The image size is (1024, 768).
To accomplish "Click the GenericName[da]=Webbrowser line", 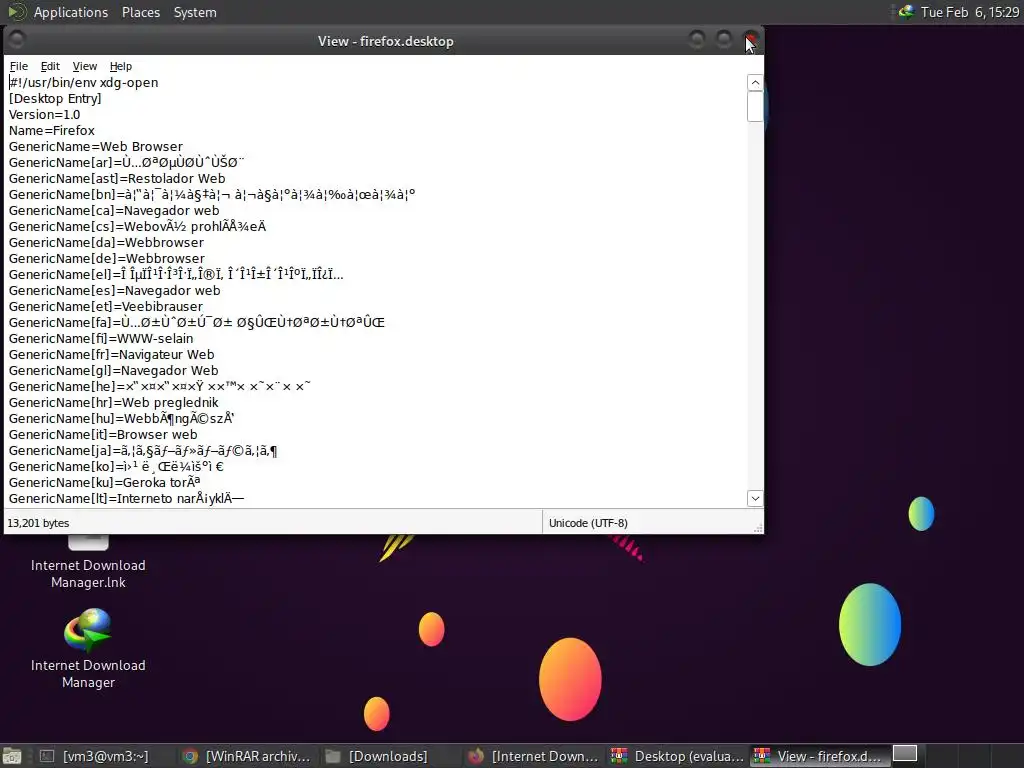I will tap(106, 242).
